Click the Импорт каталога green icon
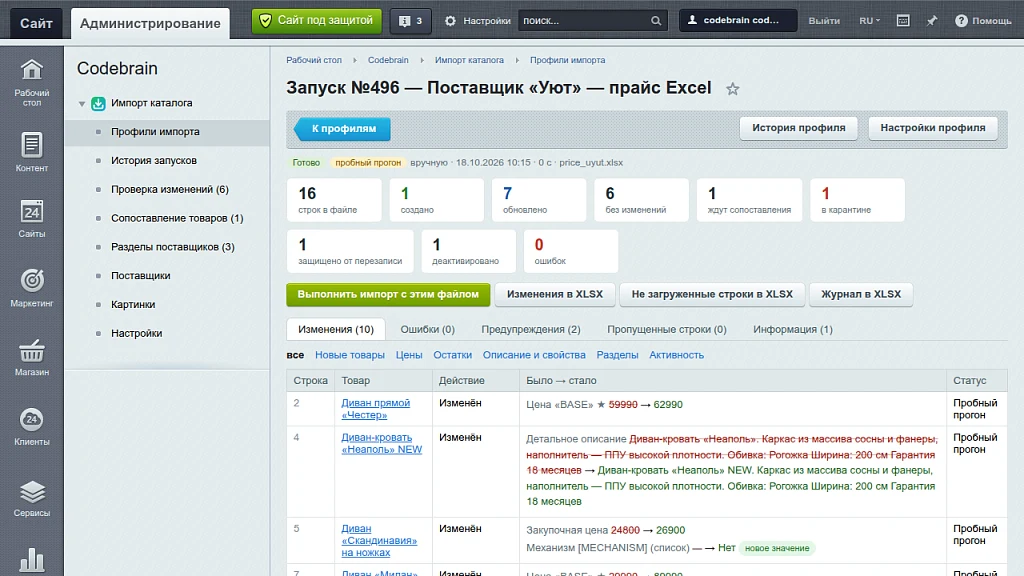The width and height of the screenshot is (1024, 576). coord(98,103)
